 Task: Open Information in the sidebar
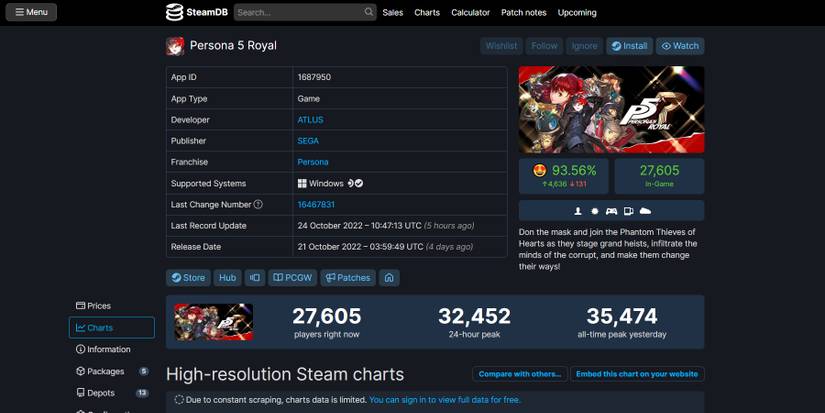click(112, 349)
